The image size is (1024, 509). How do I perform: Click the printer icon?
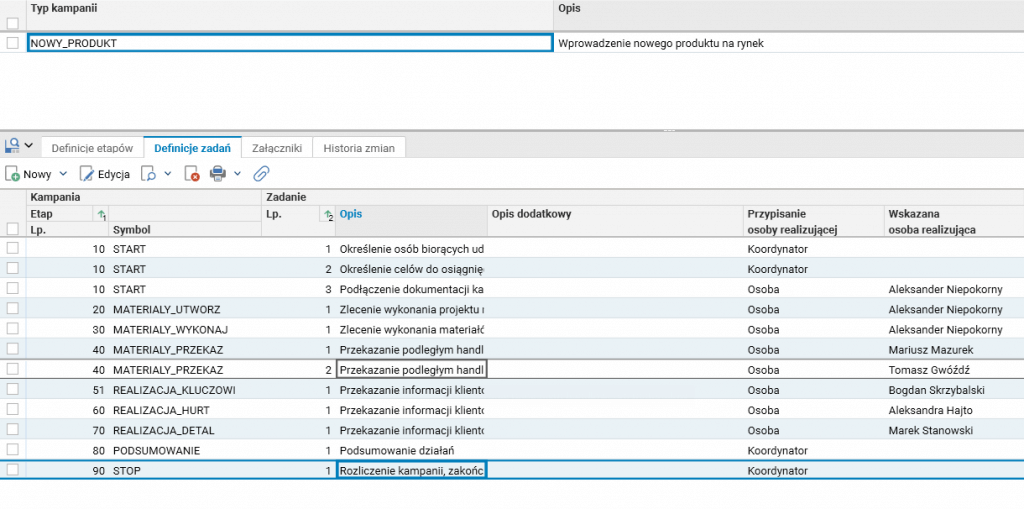pos(219,174)
